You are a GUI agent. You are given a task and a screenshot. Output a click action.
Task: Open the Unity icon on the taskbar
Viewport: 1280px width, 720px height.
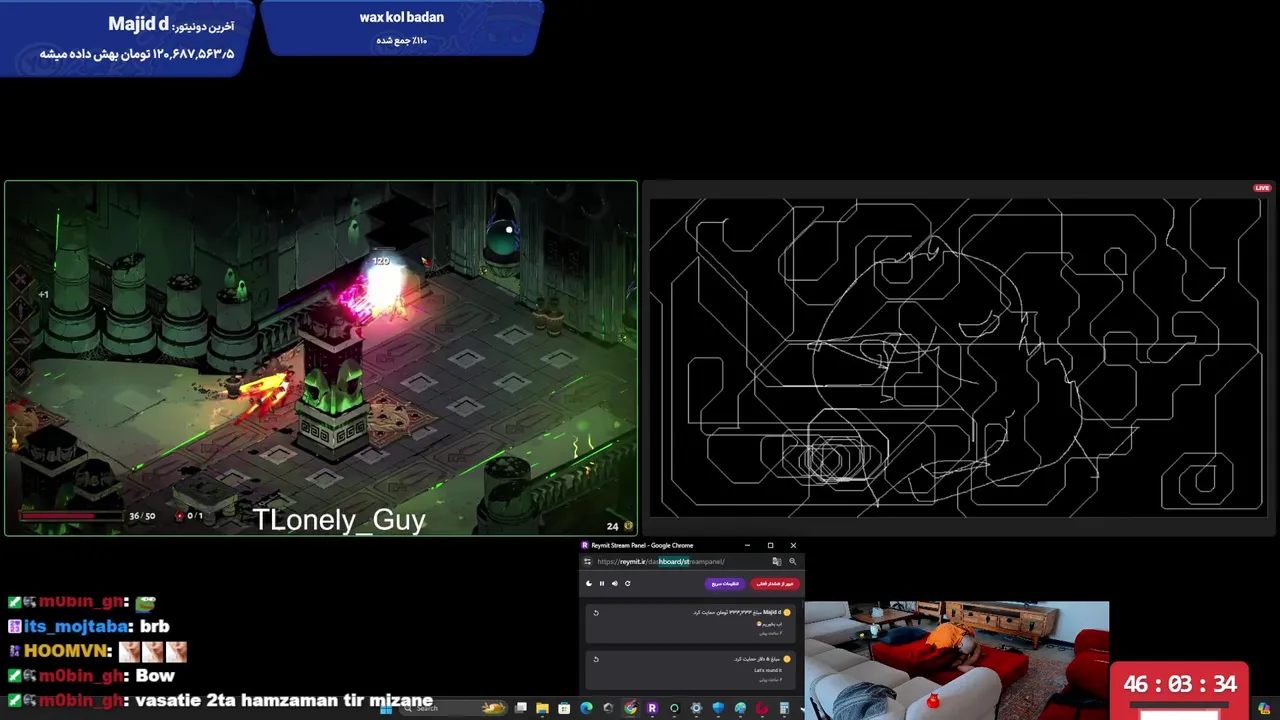pos(608,708)
